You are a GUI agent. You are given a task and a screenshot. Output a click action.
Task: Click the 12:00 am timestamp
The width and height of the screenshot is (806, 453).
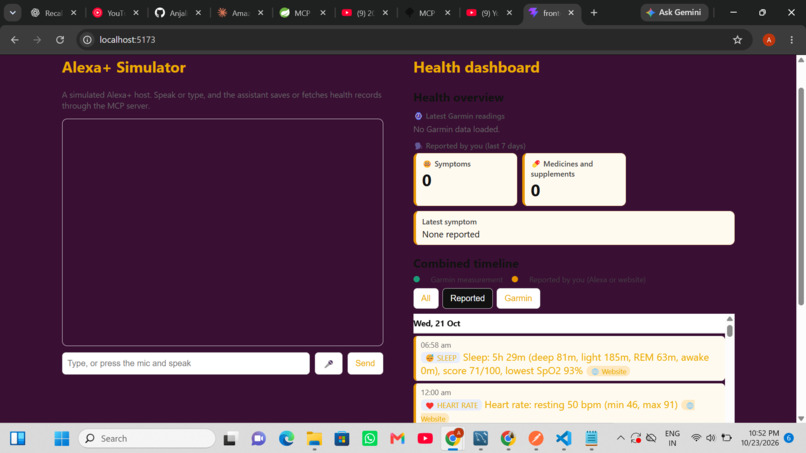pyautogui.click(x=435, y=392)
